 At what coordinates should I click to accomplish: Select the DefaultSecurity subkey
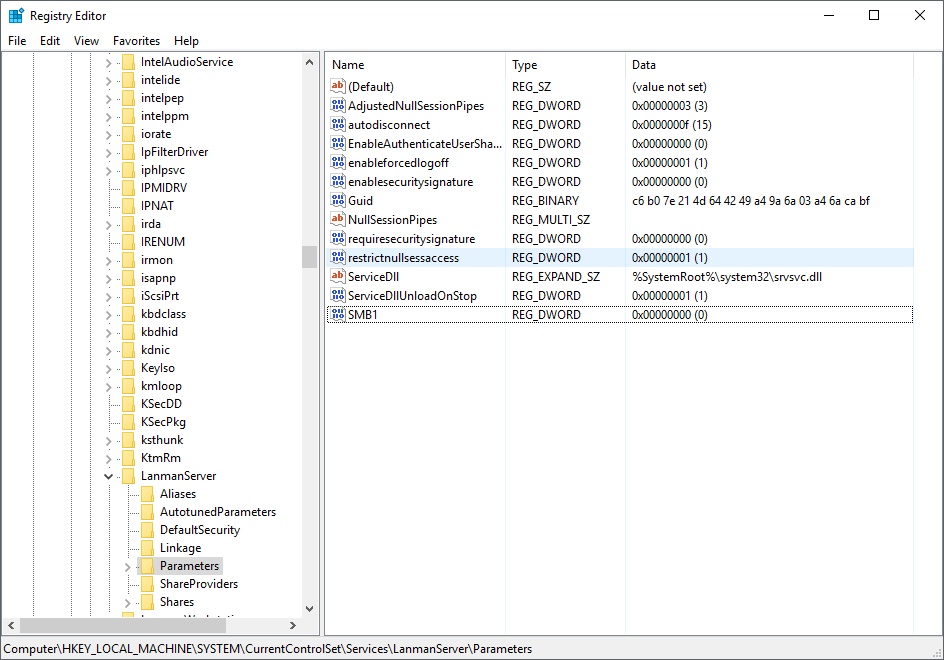point(199,530)
